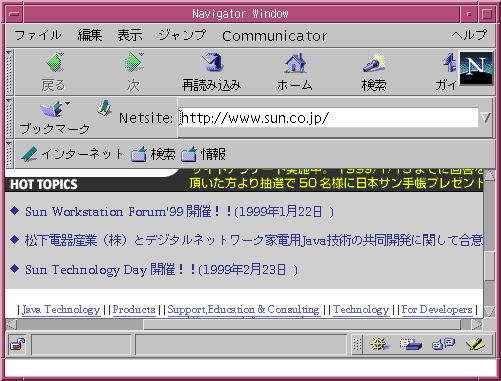The width and height of the screenshot is (501, 381).
Task: Open Mailbox icon in component bar
Action: click(410, 344)
